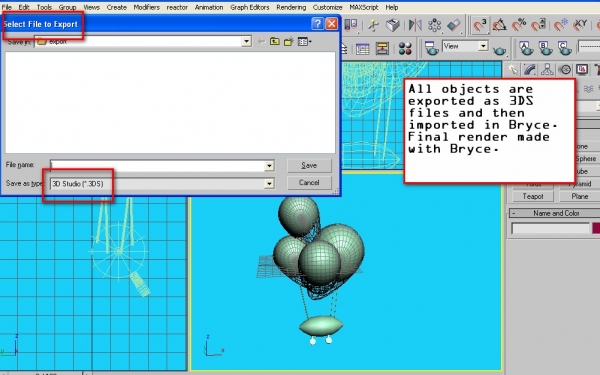Click the object color swatch
Viewport: 600px width, 375px height.
tap(596, 228)
